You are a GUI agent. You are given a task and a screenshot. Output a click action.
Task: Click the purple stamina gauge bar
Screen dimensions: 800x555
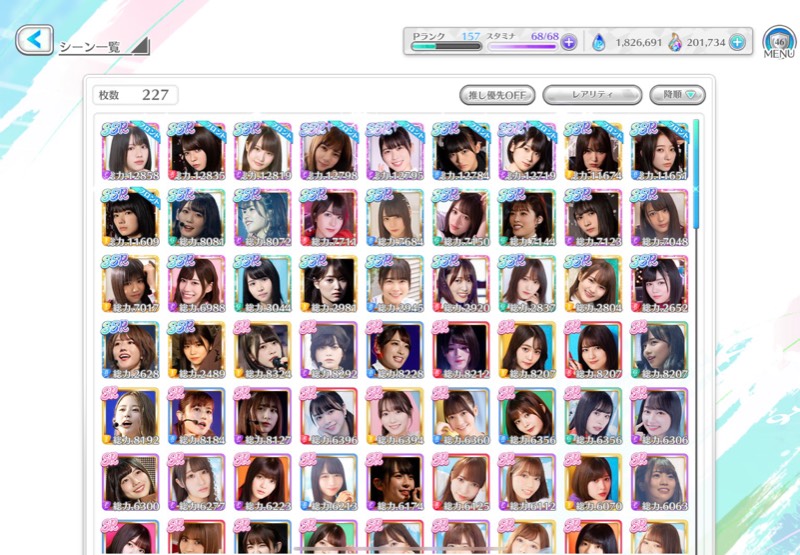522,47
